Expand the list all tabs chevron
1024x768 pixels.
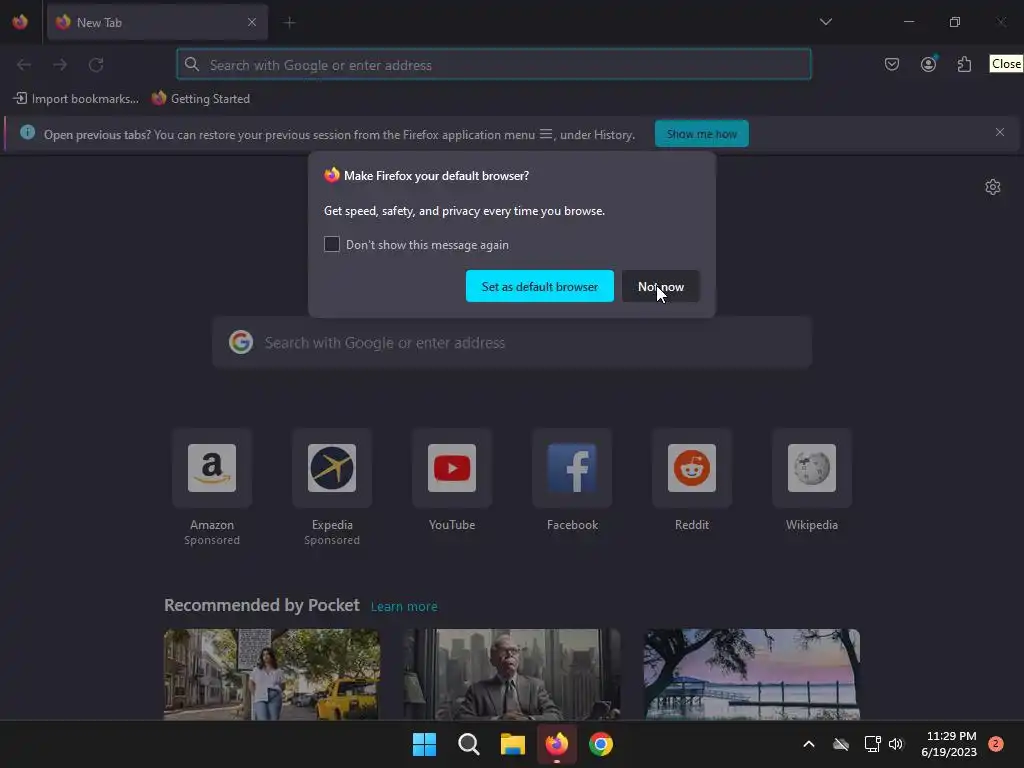point(825,22)
